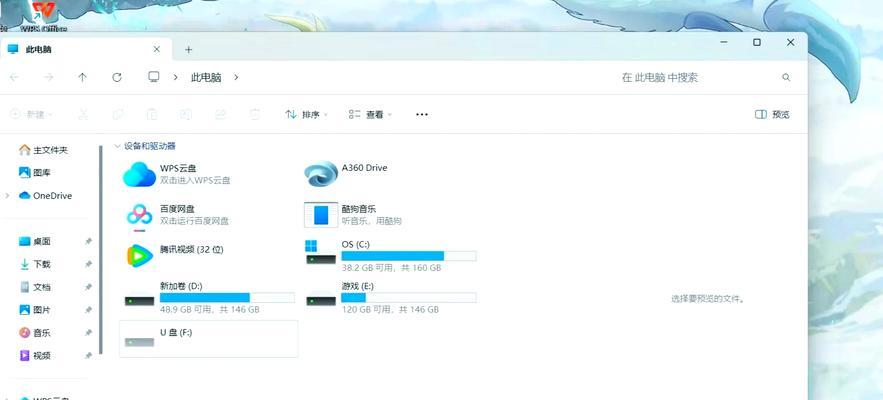
Task: Click the search magnifier icon
Action: (786, 78)
